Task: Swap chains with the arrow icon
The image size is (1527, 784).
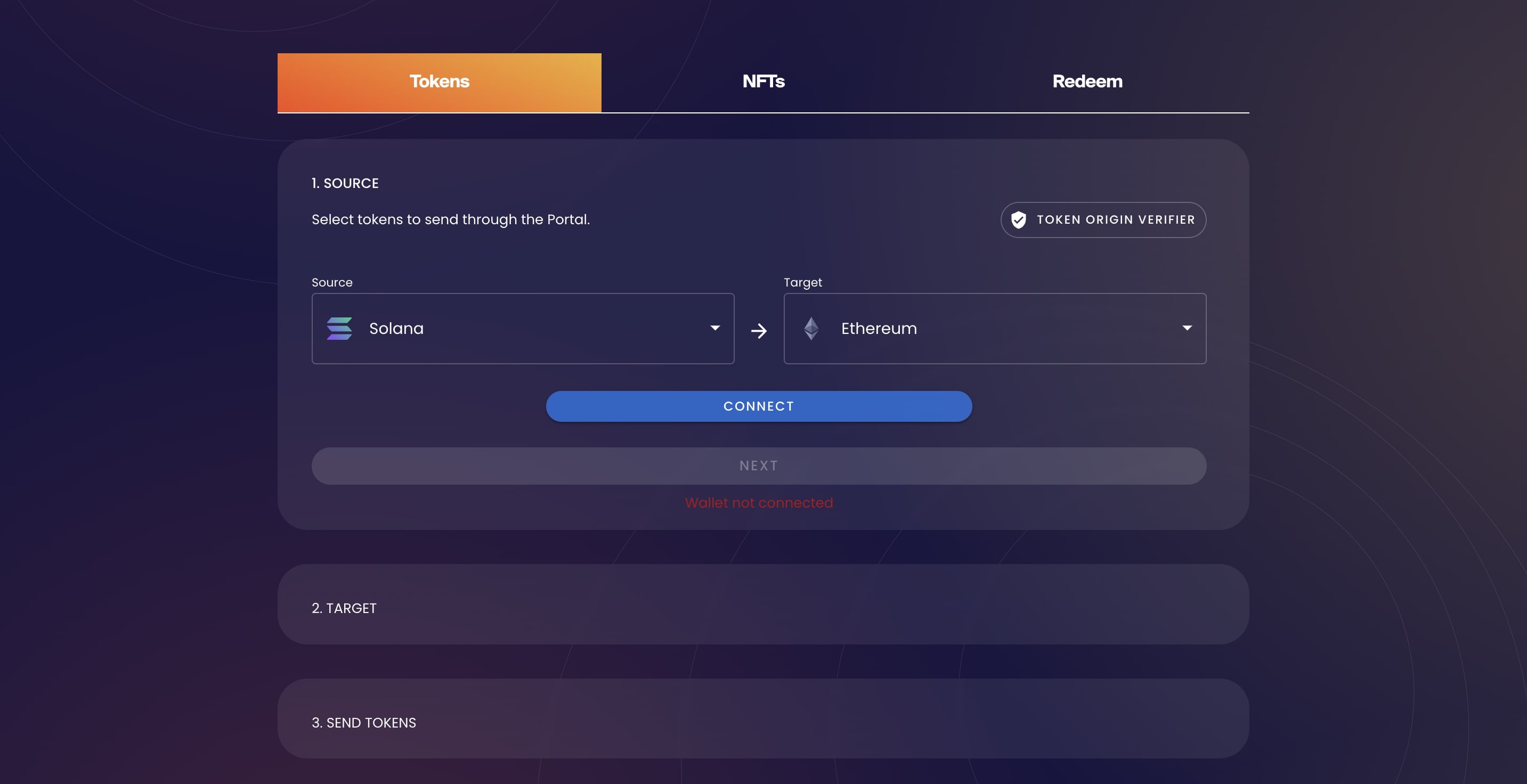Action: [759, 331]
